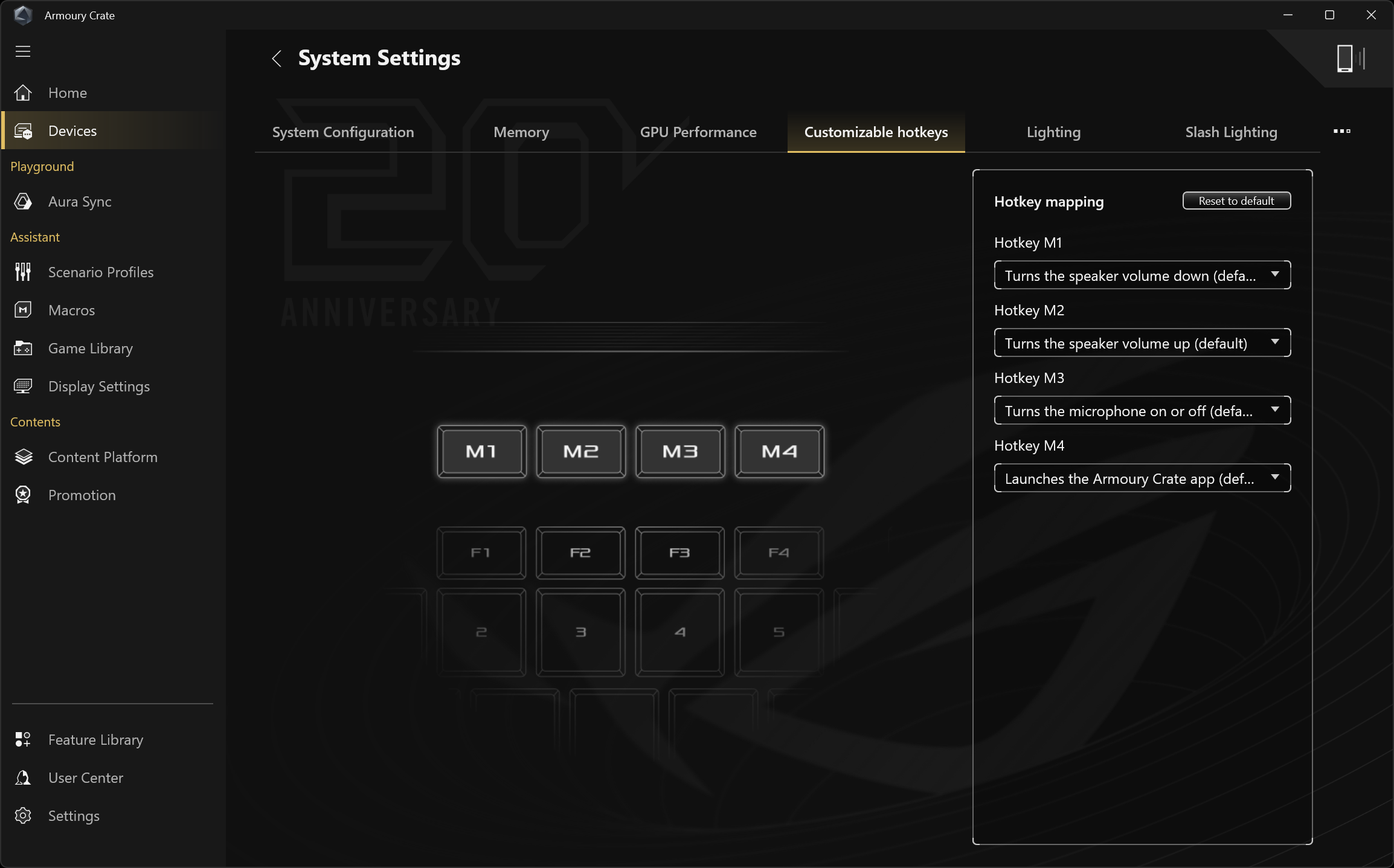Open Settings label in the sidebar
The width and height of the screenshot is (1394, 868).
[x=74, y=816]
